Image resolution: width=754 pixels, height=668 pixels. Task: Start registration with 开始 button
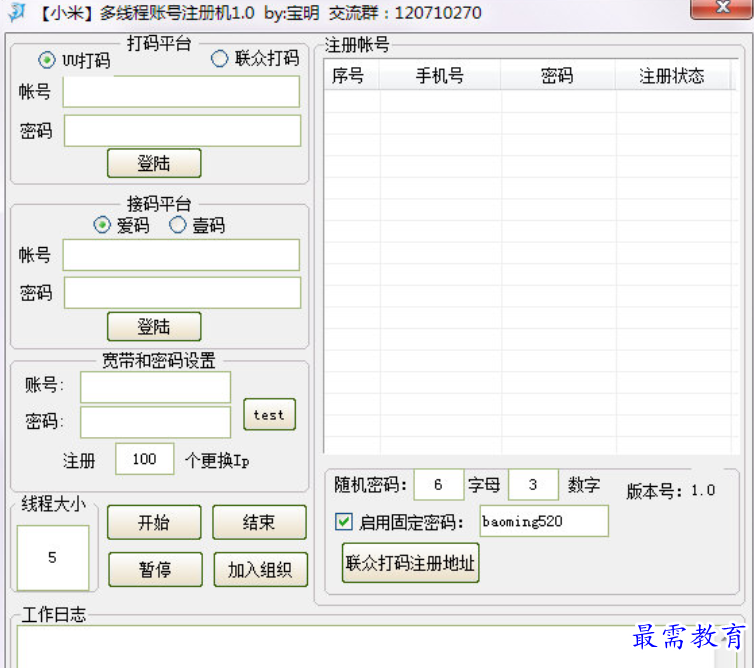pyautogui.click(x=154, y=522)
